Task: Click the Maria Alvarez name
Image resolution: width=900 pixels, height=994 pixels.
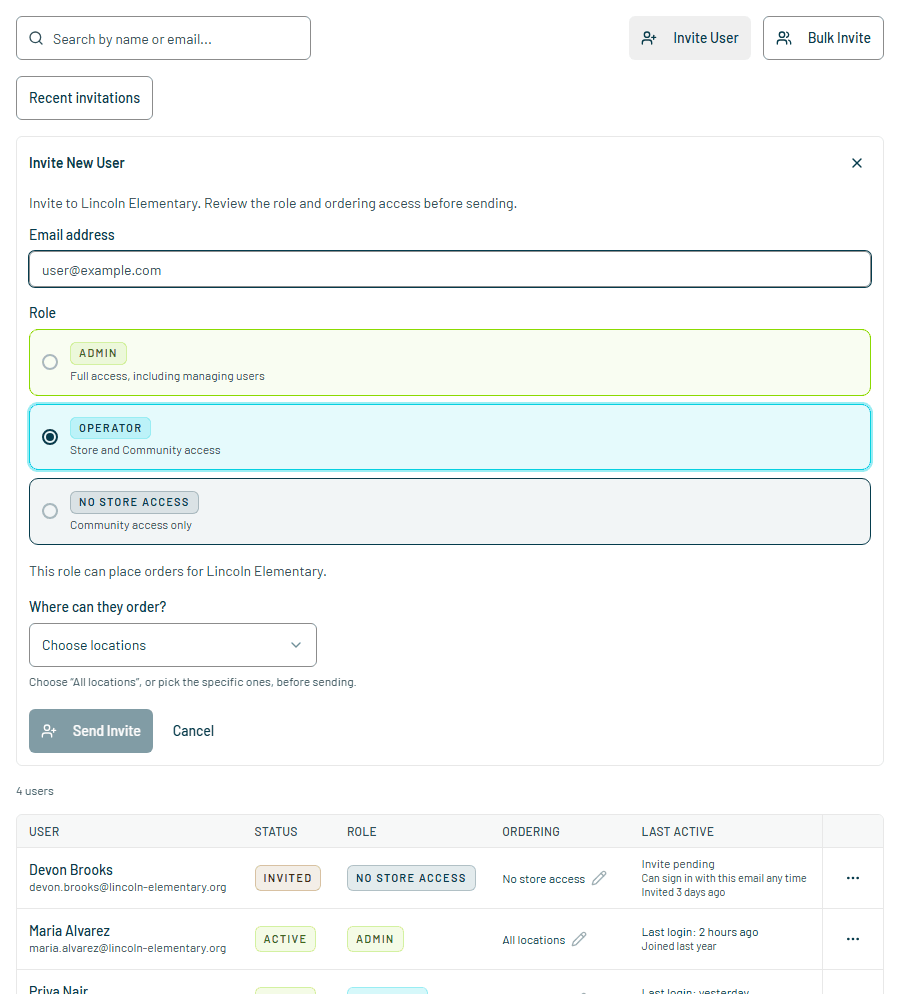Action: point(69,931)
